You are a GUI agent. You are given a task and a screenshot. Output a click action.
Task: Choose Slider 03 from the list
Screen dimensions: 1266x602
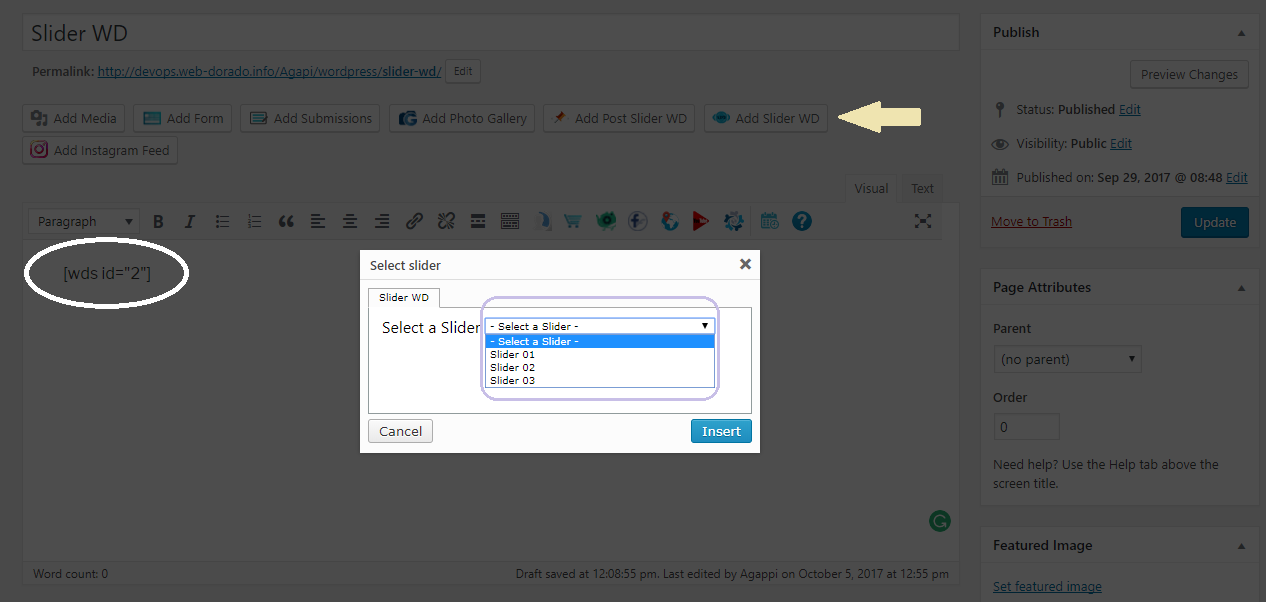point(600,380)
